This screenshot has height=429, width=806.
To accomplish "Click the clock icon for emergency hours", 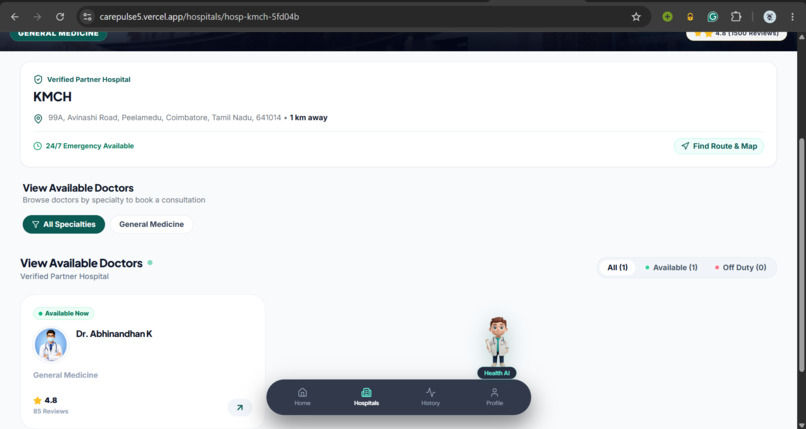I will click(38, 146).
